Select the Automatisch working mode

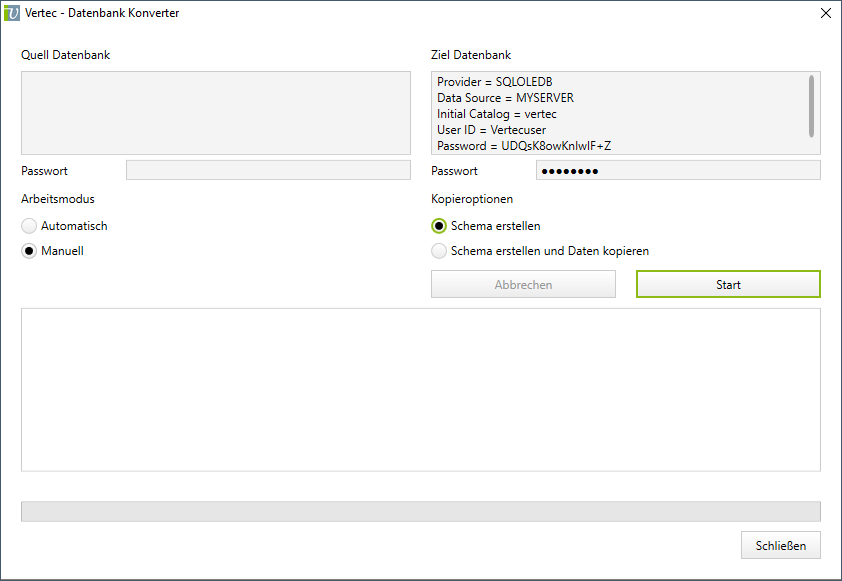tap(30, 226)
